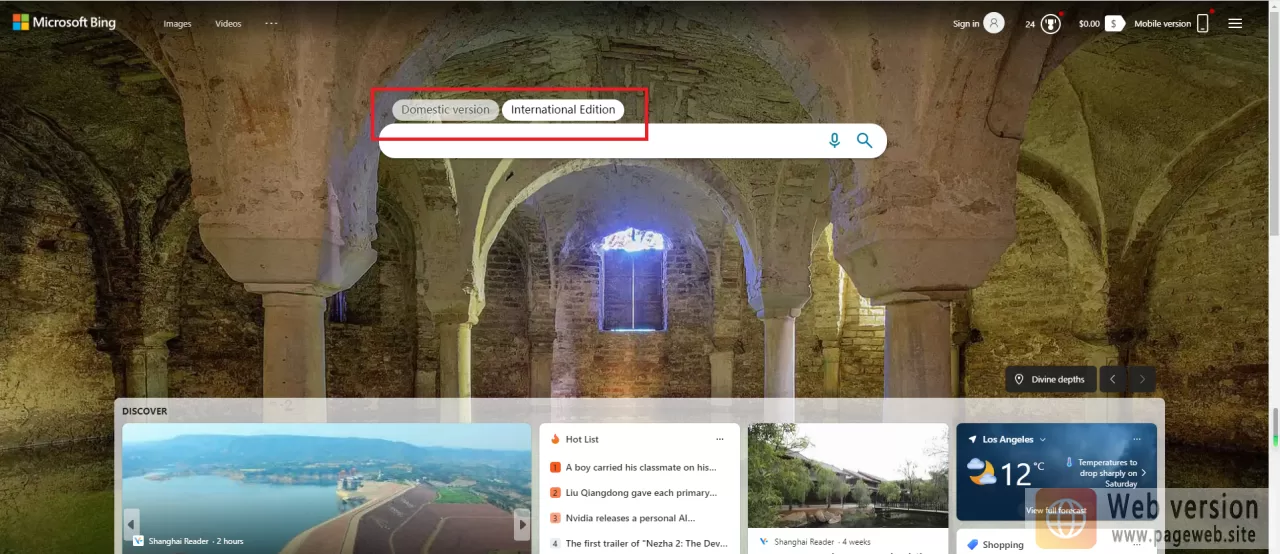Go to previous Discover carousel slide
1280x554 pixels.
point(131,524)
